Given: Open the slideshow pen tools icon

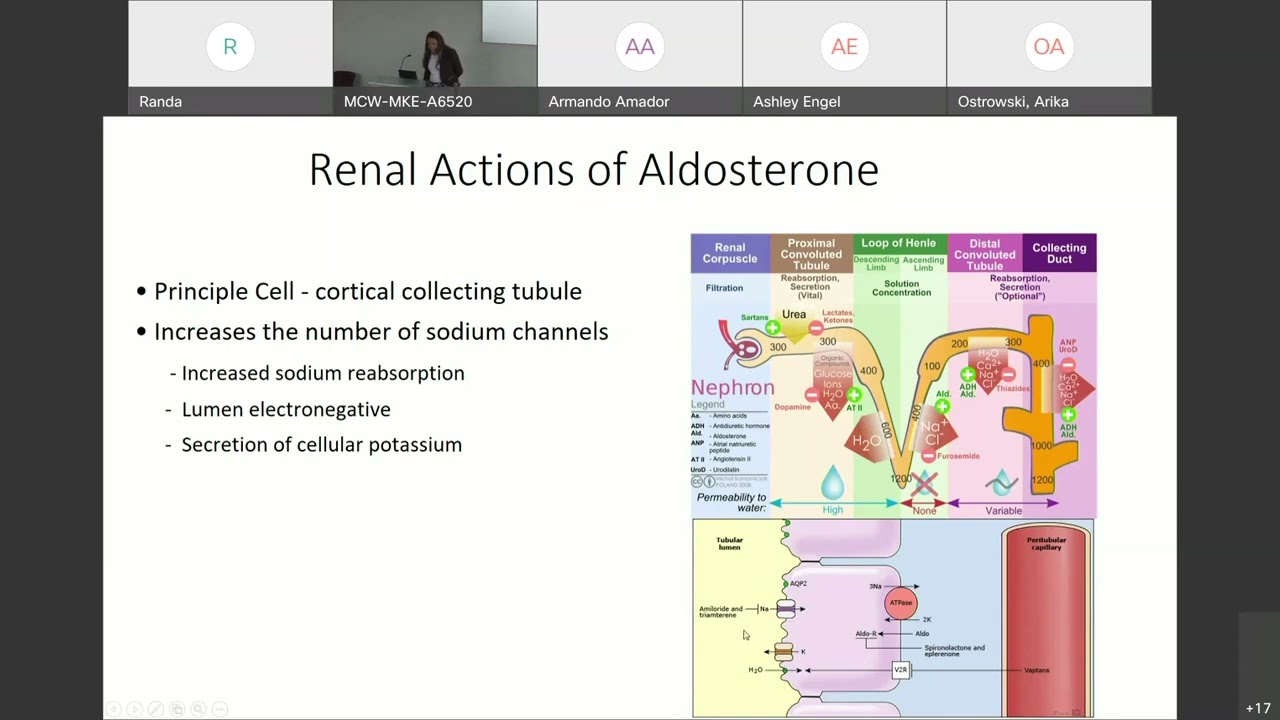Looking at the screenshot, I should click(x=155, y=709).
